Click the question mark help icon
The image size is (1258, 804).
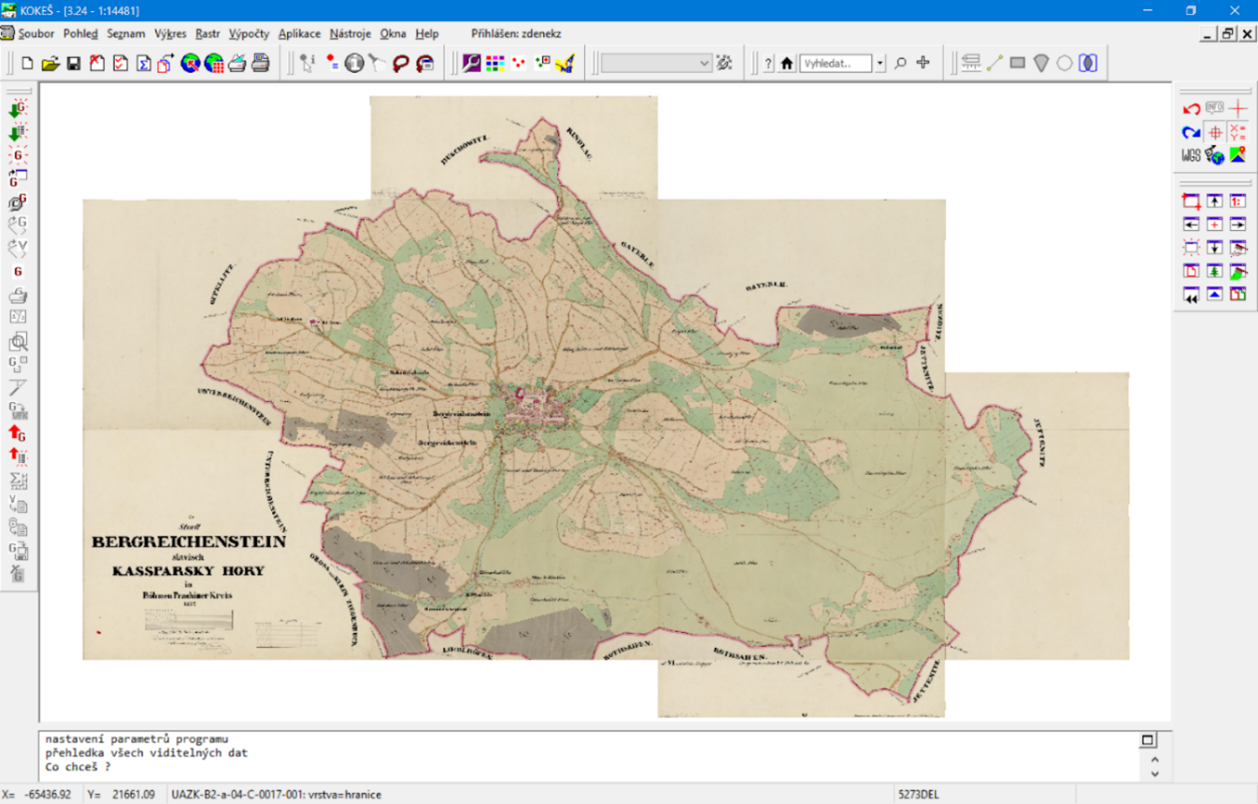click(x=768, y=63)
